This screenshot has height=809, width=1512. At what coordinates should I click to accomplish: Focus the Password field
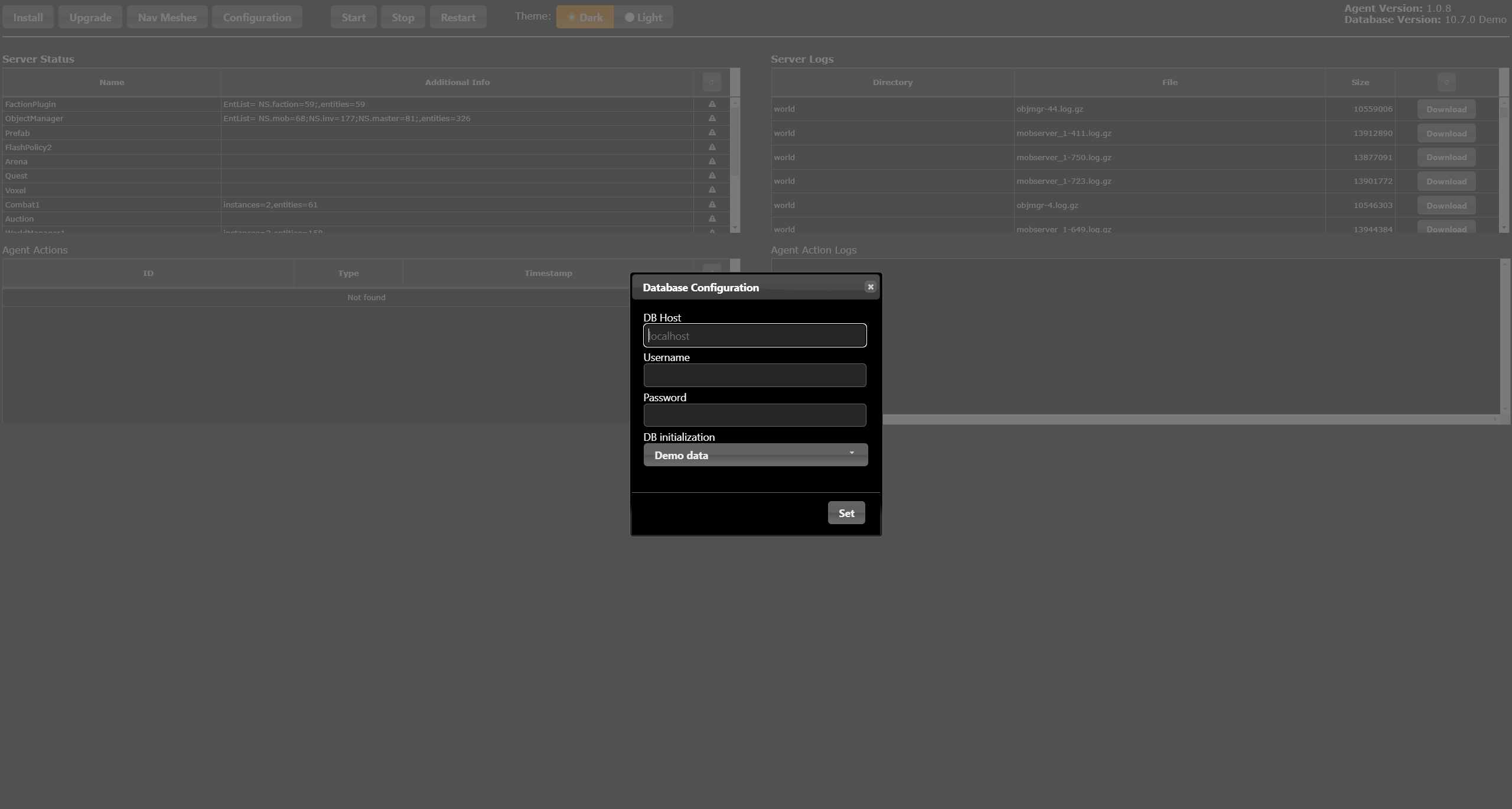[755, 415]
